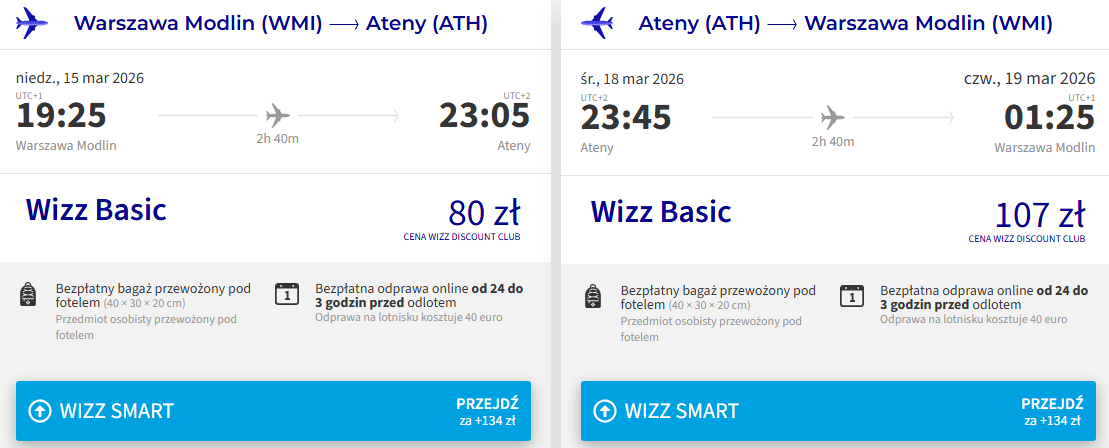Upgrade return flight via PRZEJDŹ za +134 zł
Screen dimensions: 1109x448
pos(1052,412)
